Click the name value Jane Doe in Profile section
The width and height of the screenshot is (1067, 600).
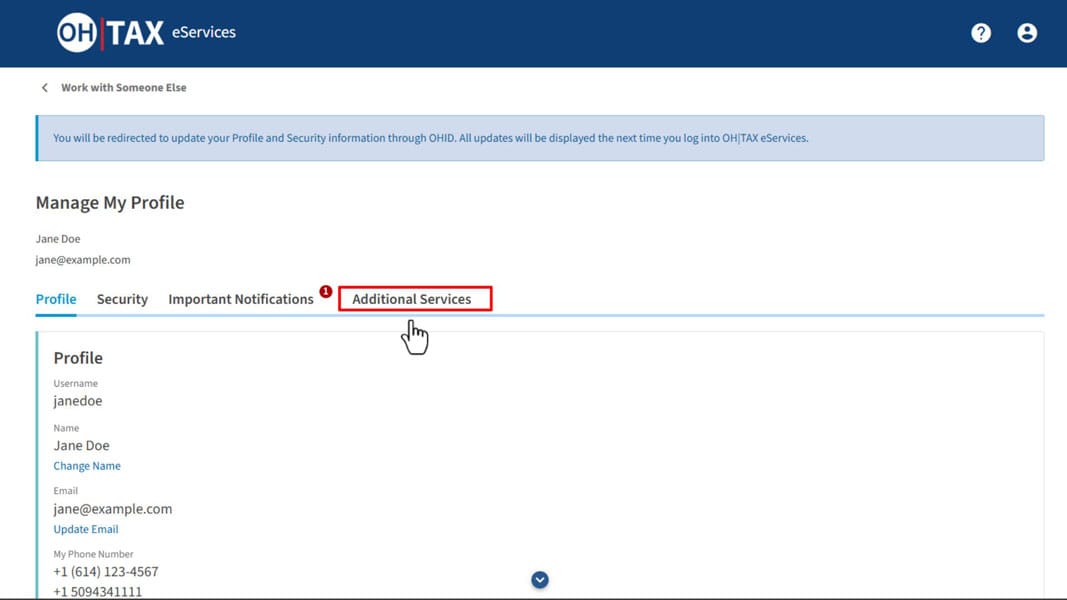pyautogui.click(x=82, y=446)
